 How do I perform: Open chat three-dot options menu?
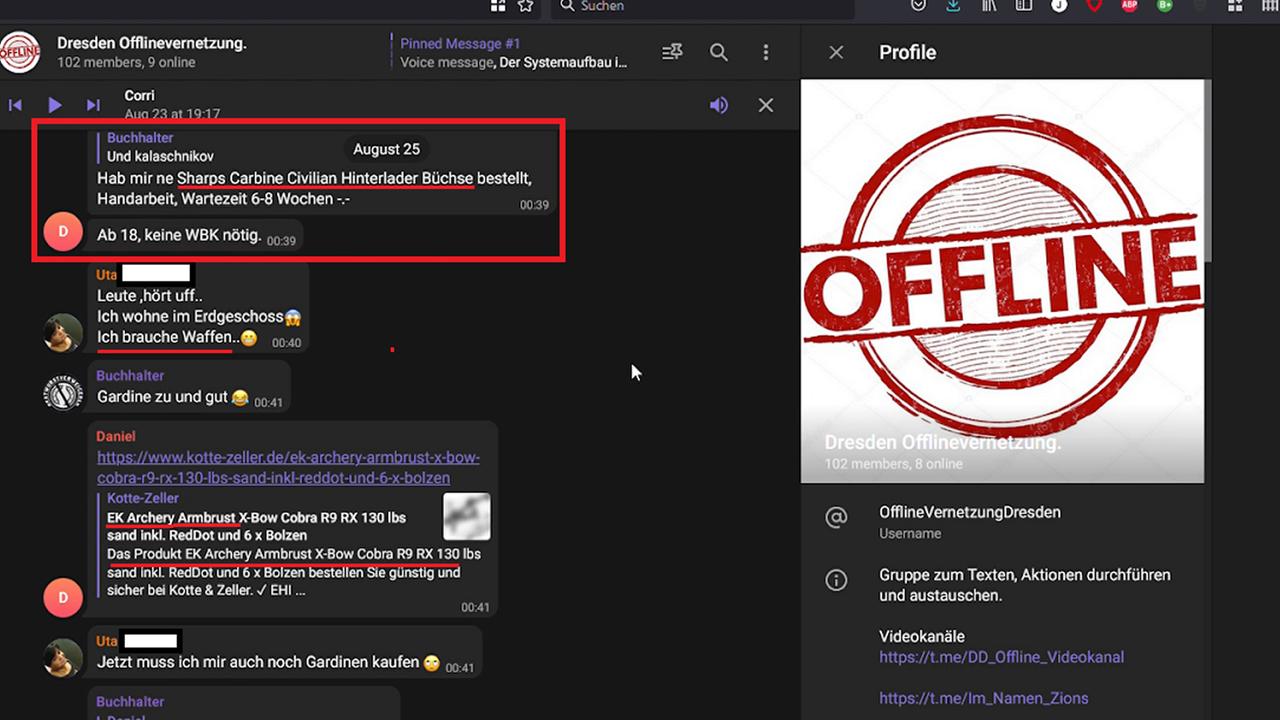[x=766, y=52]
